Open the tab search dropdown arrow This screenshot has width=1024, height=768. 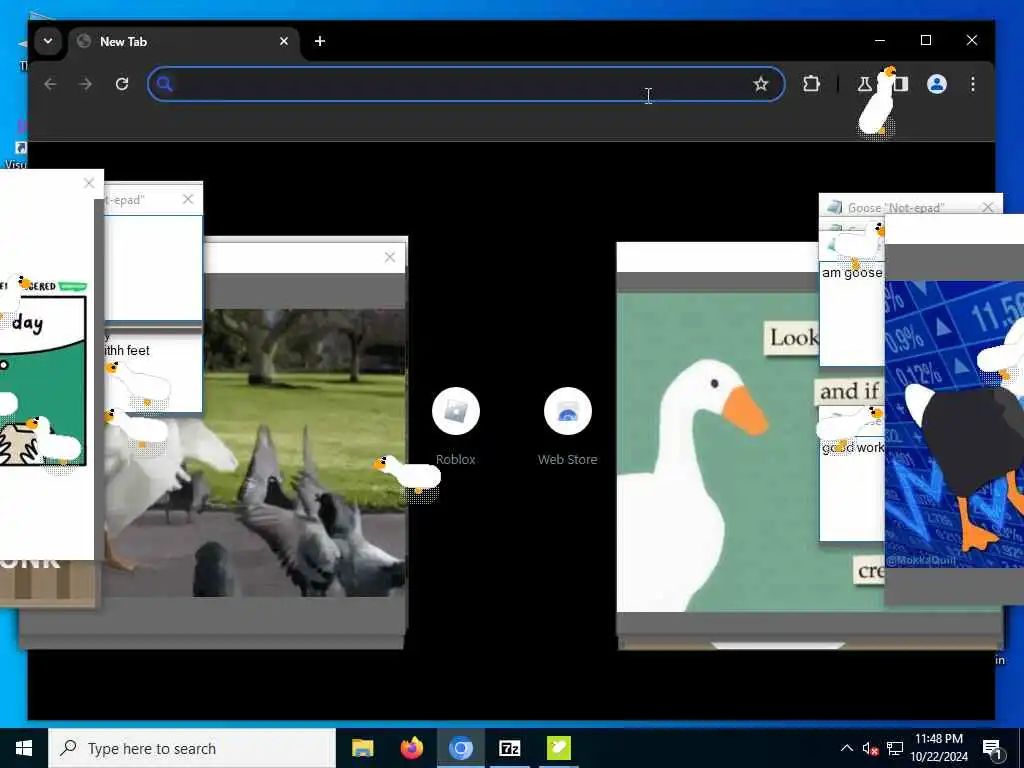point(48,41)
